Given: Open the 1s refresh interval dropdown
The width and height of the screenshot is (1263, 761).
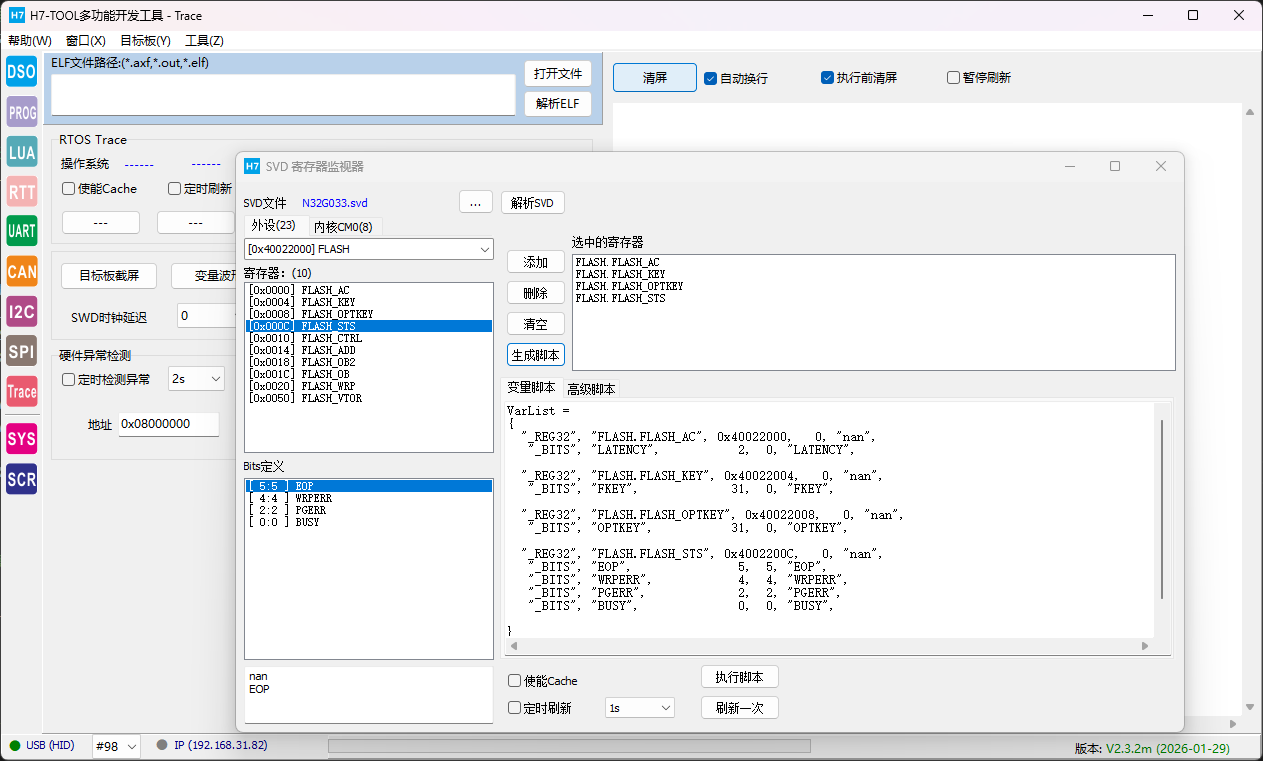Looking at the screenshot, I should tap(665, 708).
